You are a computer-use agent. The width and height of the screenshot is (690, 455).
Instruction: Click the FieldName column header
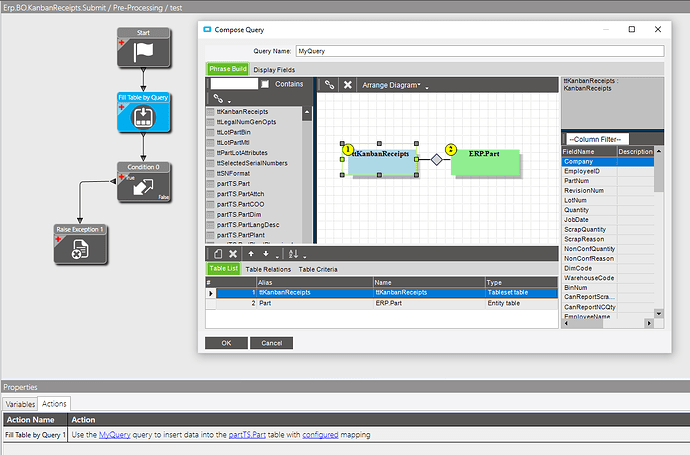pyautogui.click(x=589, y=151)
